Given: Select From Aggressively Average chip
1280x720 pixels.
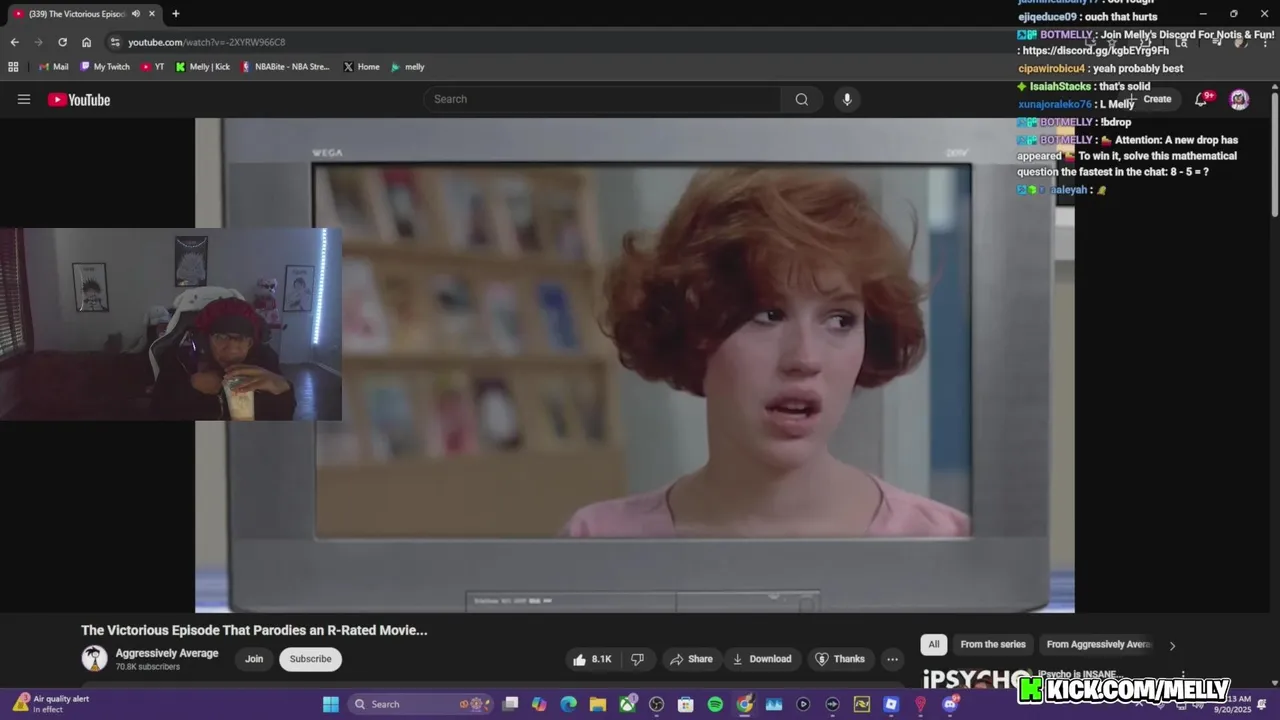Looking at the screenshot, I should click(1099, 645).
